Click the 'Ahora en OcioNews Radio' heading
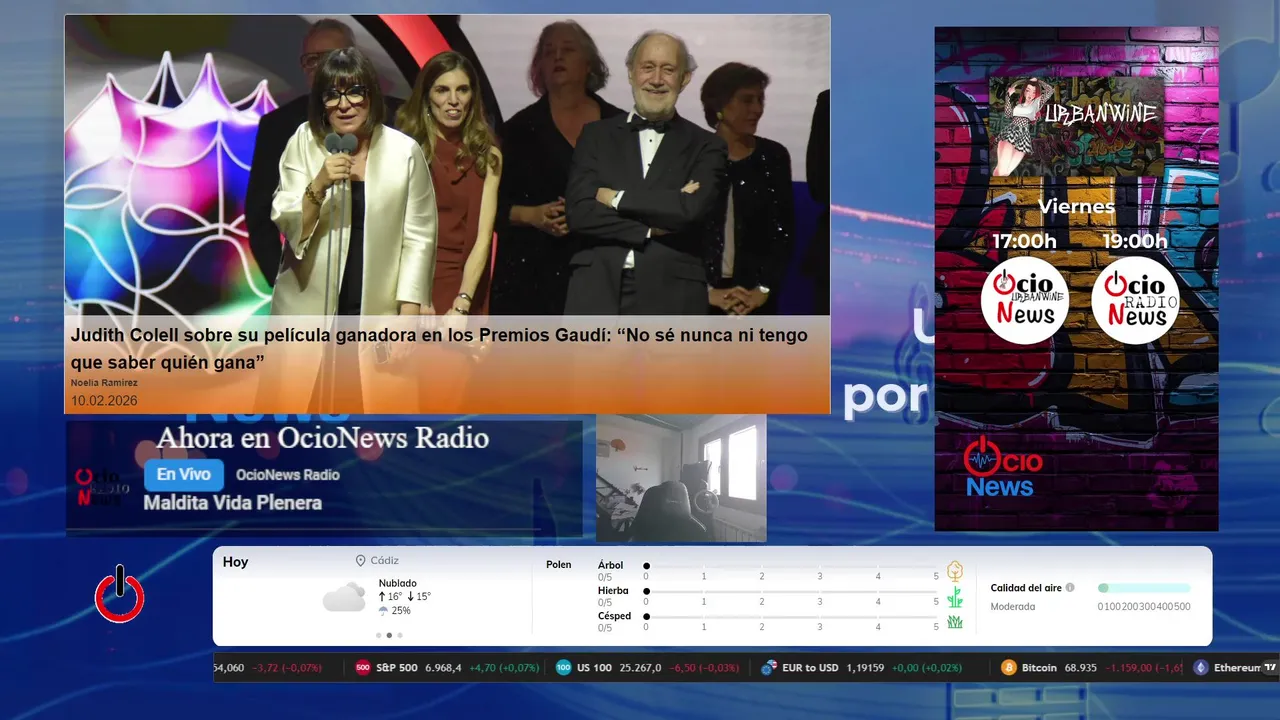This screenshot has width=1280, height=720. pyautogui.click(x=323, y=438)
